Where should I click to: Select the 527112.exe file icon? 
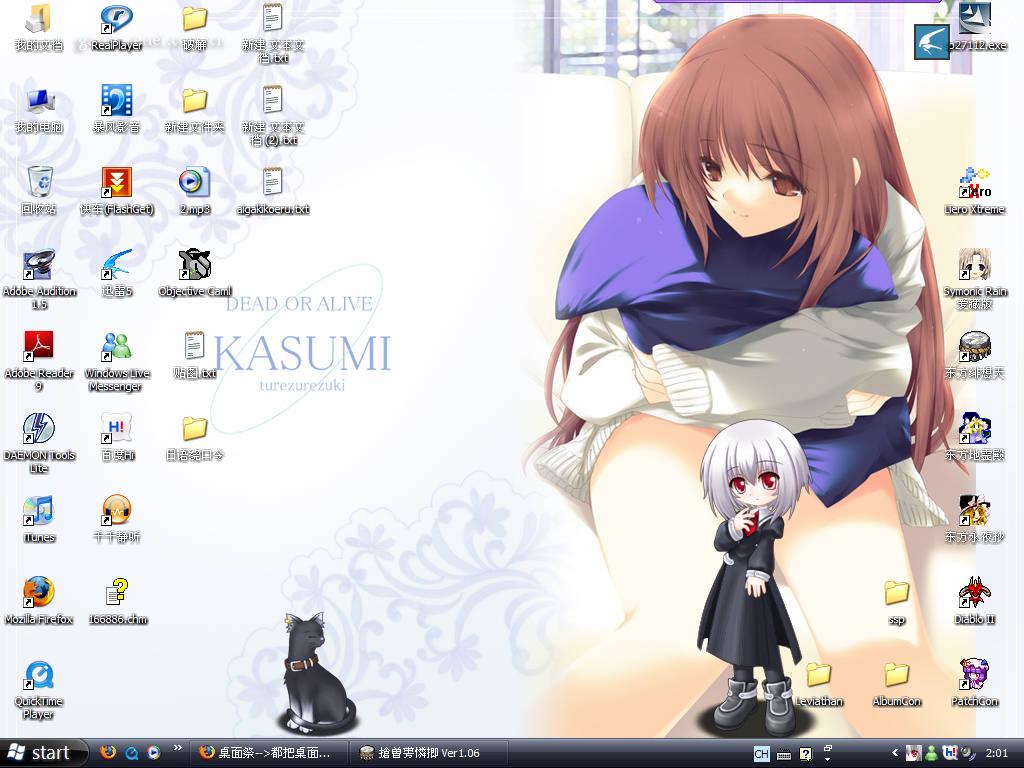[x=975, y=27]
